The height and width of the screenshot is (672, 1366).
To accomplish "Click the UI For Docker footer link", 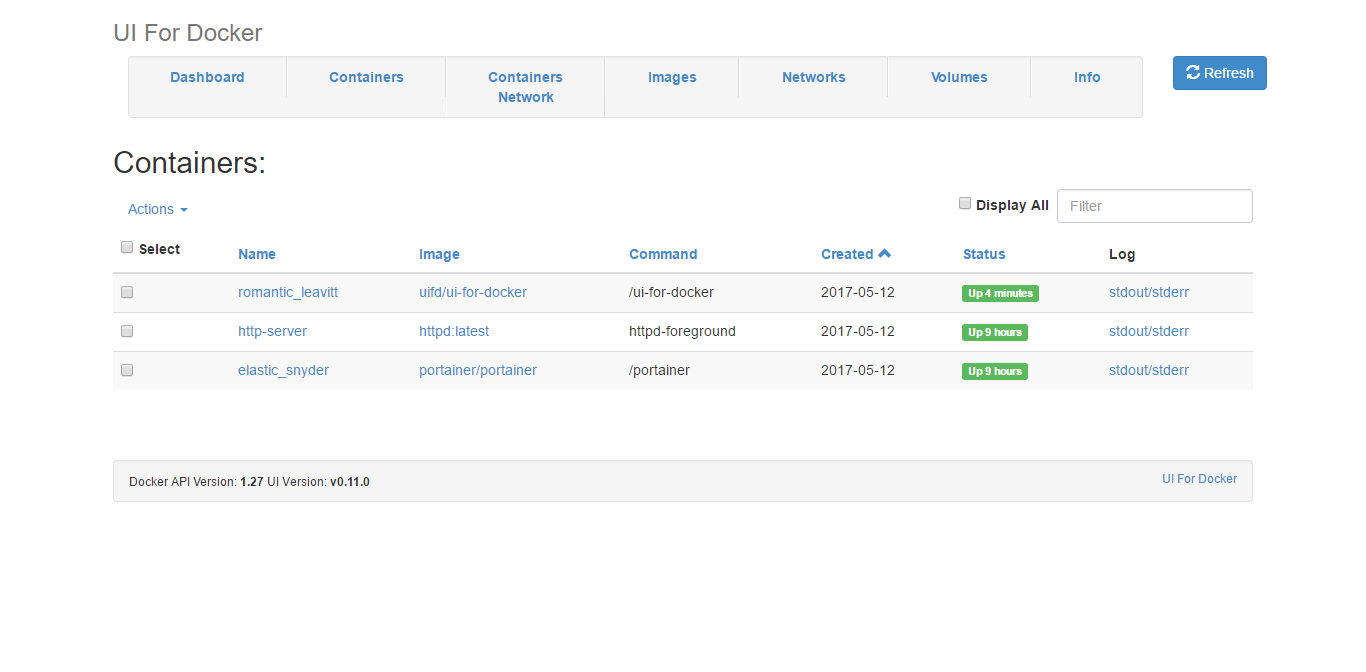I will click(1199, 479).
